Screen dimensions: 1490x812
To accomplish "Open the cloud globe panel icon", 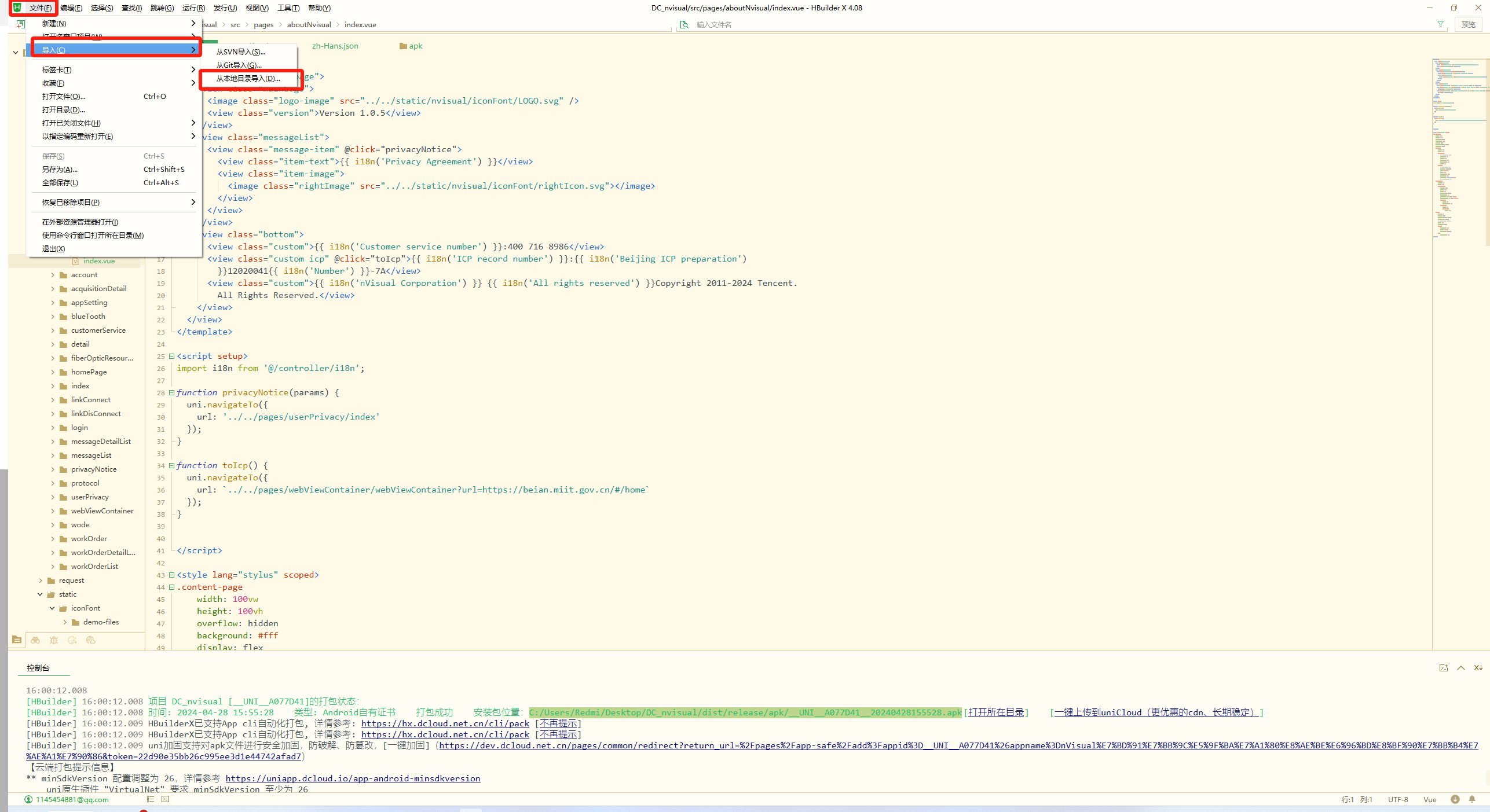I will [90, 640].
